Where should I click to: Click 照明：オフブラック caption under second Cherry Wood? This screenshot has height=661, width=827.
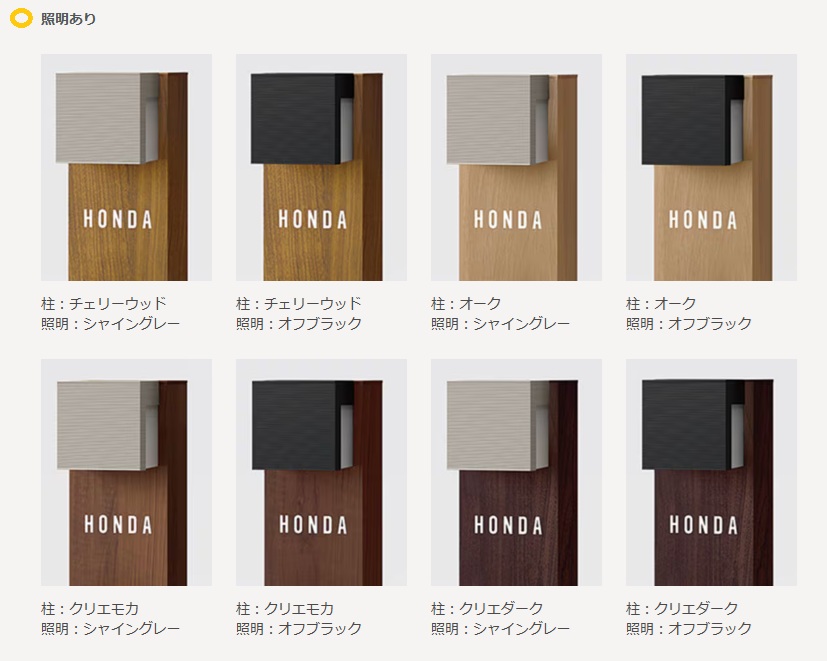pyautogui.click(x=299, y=323)
